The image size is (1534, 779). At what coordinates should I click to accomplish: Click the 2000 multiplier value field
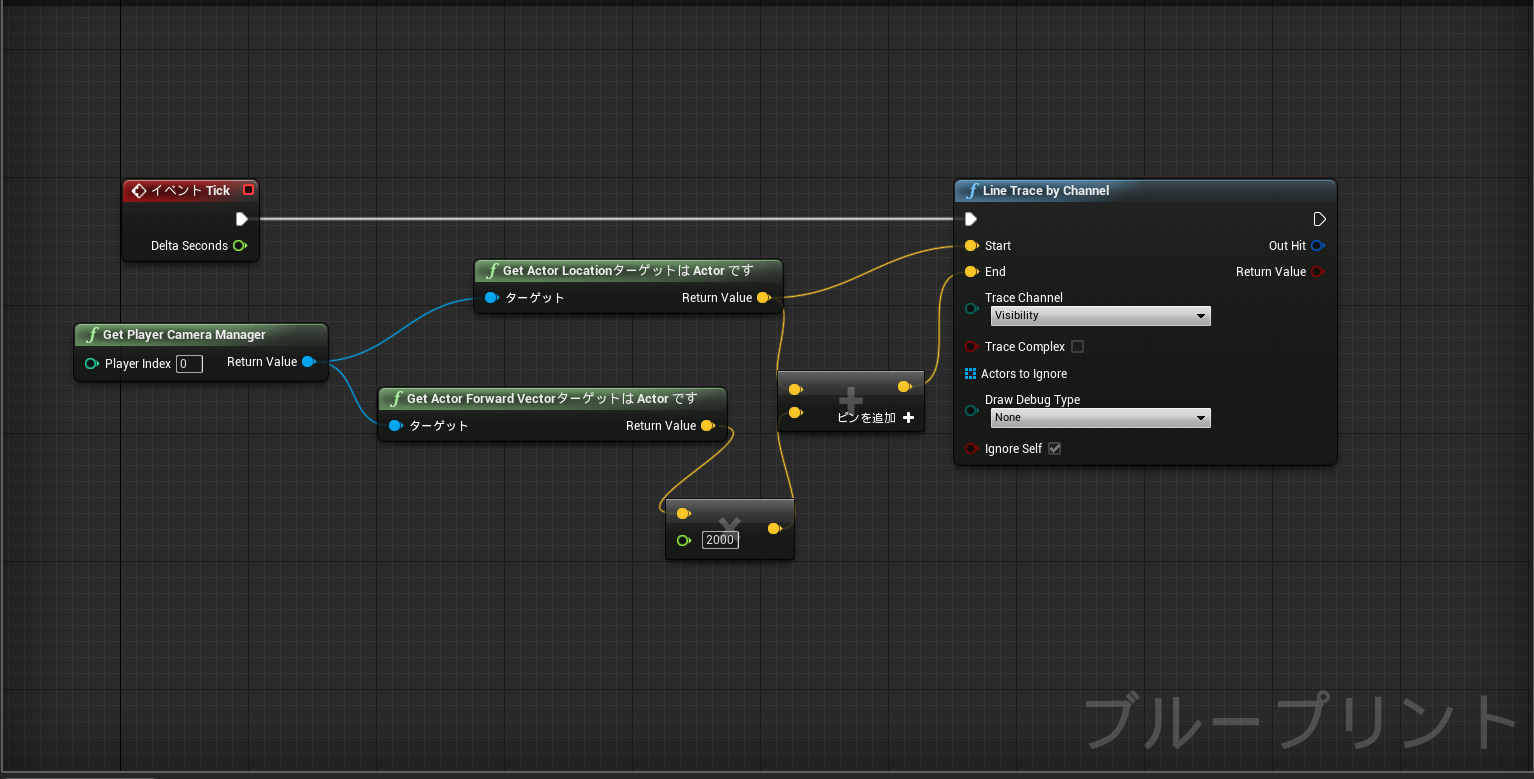(720, 540)
